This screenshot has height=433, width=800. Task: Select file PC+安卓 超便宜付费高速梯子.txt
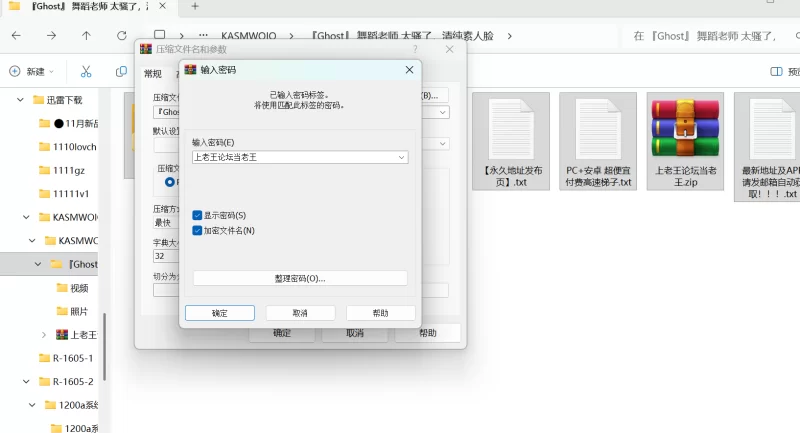[598, 141]
